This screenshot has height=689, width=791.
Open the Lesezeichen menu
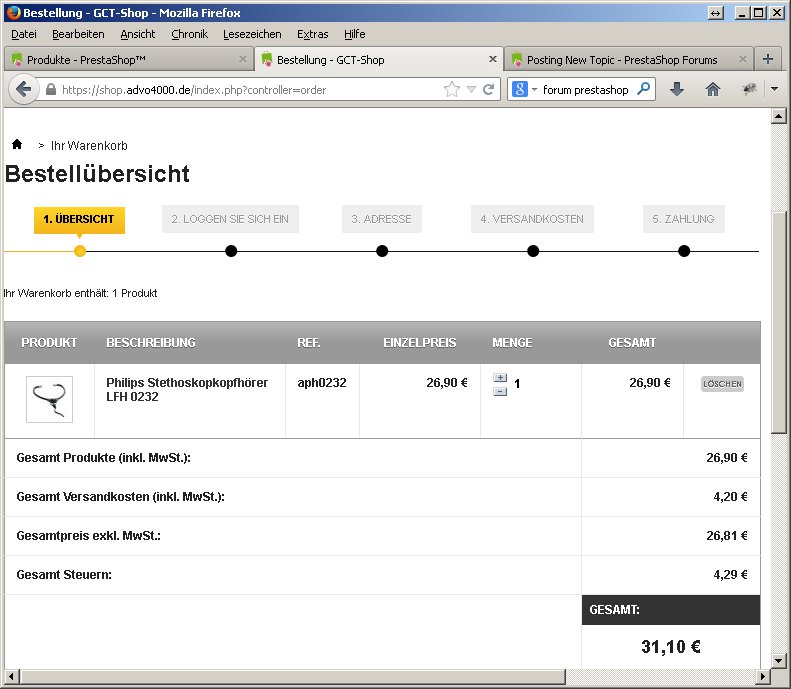(x=252, y=34)
